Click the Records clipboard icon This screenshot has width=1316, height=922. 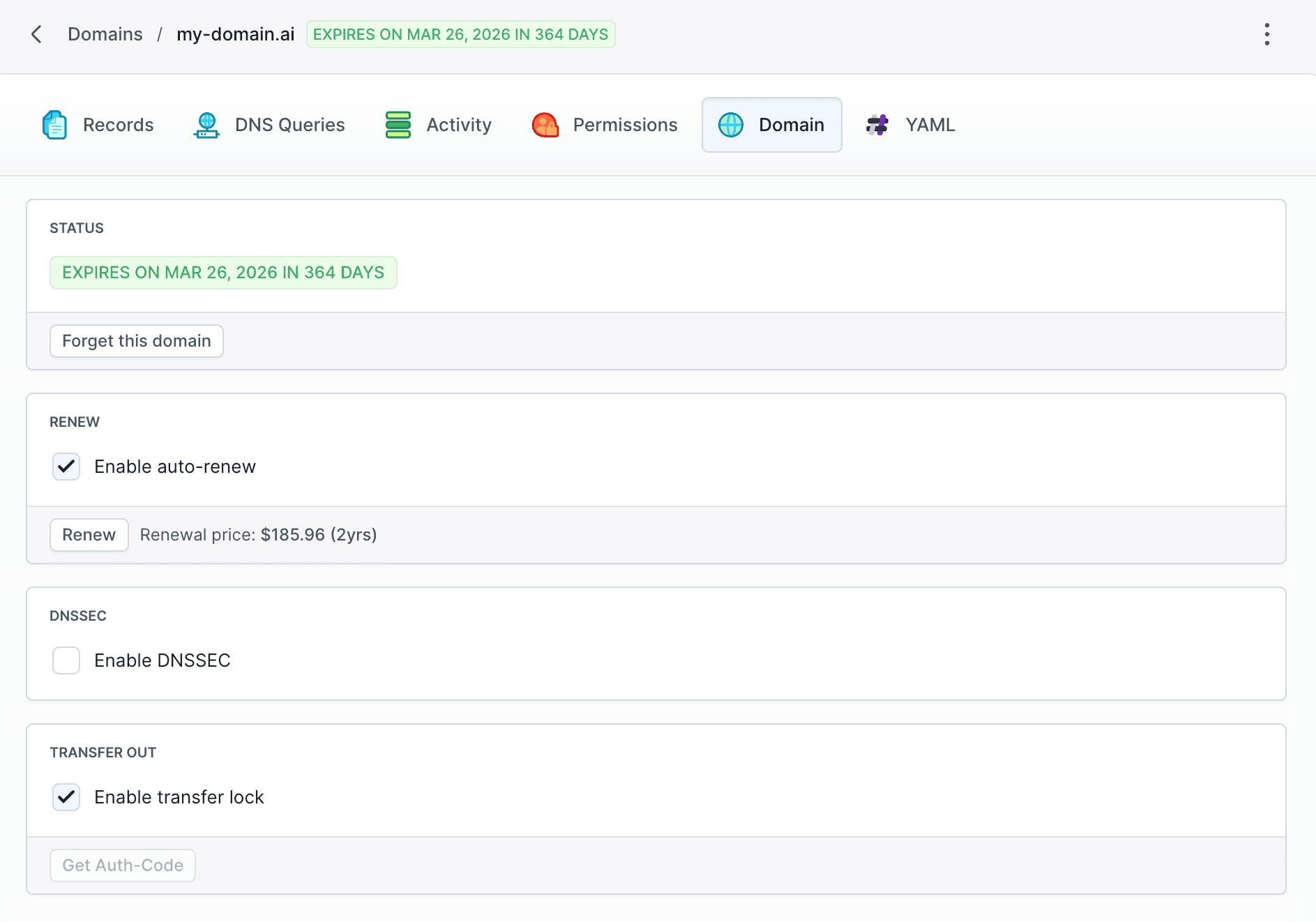coord(54,125)
